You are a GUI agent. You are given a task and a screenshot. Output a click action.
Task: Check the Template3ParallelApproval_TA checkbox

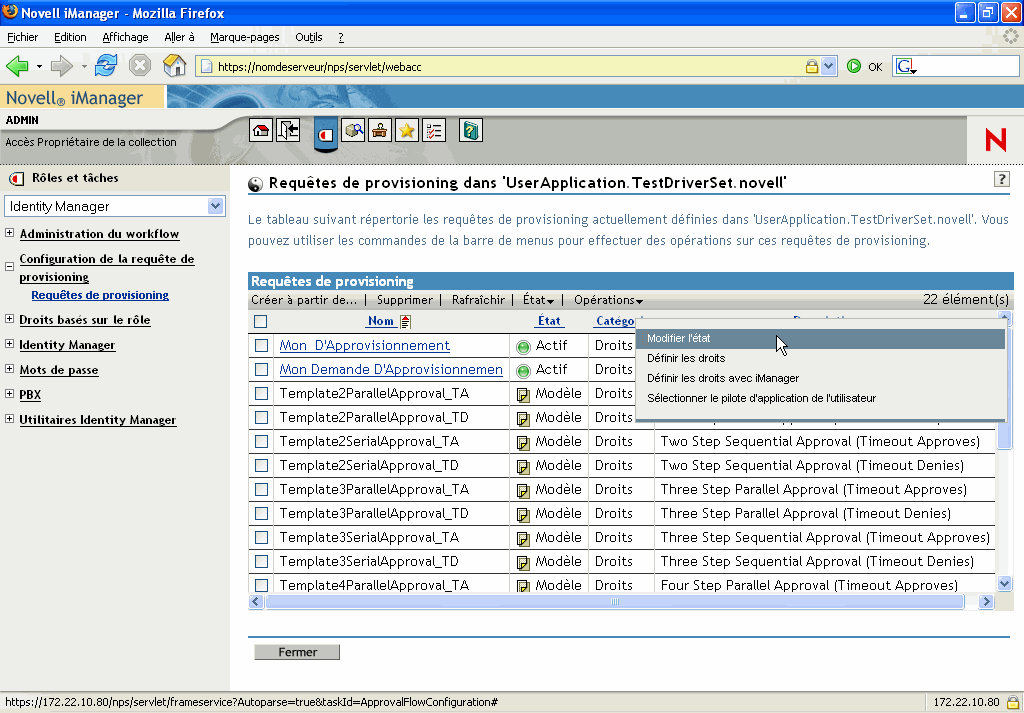coord(261,490)
